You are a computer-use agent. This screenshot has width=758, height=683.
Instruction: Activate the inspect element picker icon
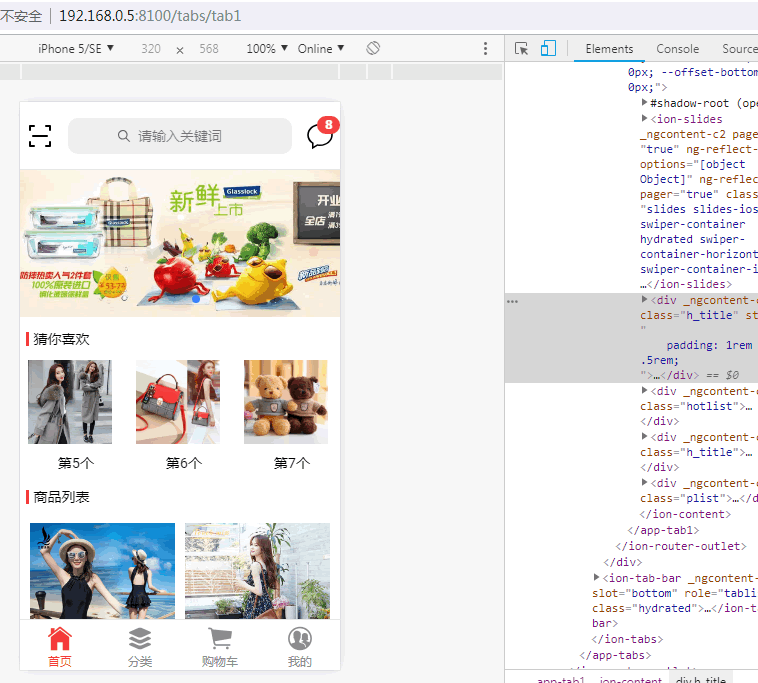click(x=521, y=48)
